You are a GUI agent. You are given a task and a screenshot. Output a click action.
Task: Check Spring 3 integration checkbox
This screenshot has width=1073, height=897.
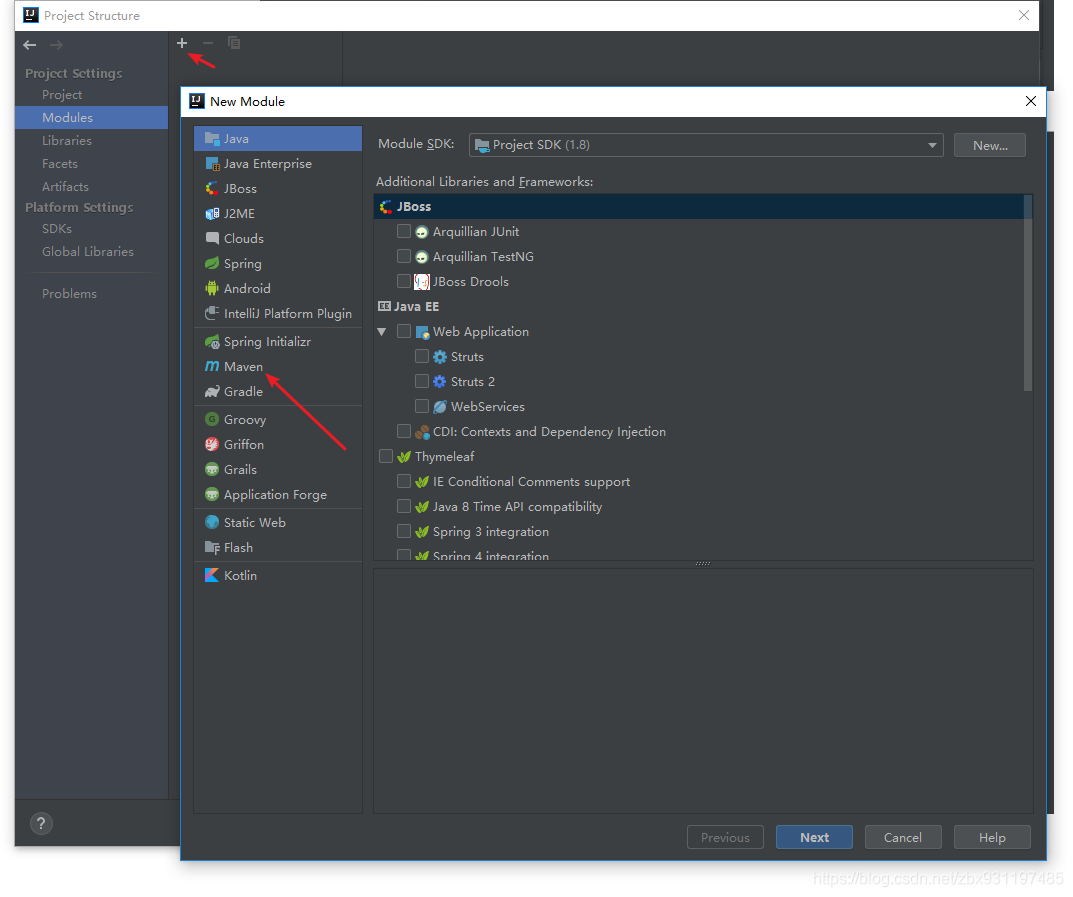(x=404, y=531)
